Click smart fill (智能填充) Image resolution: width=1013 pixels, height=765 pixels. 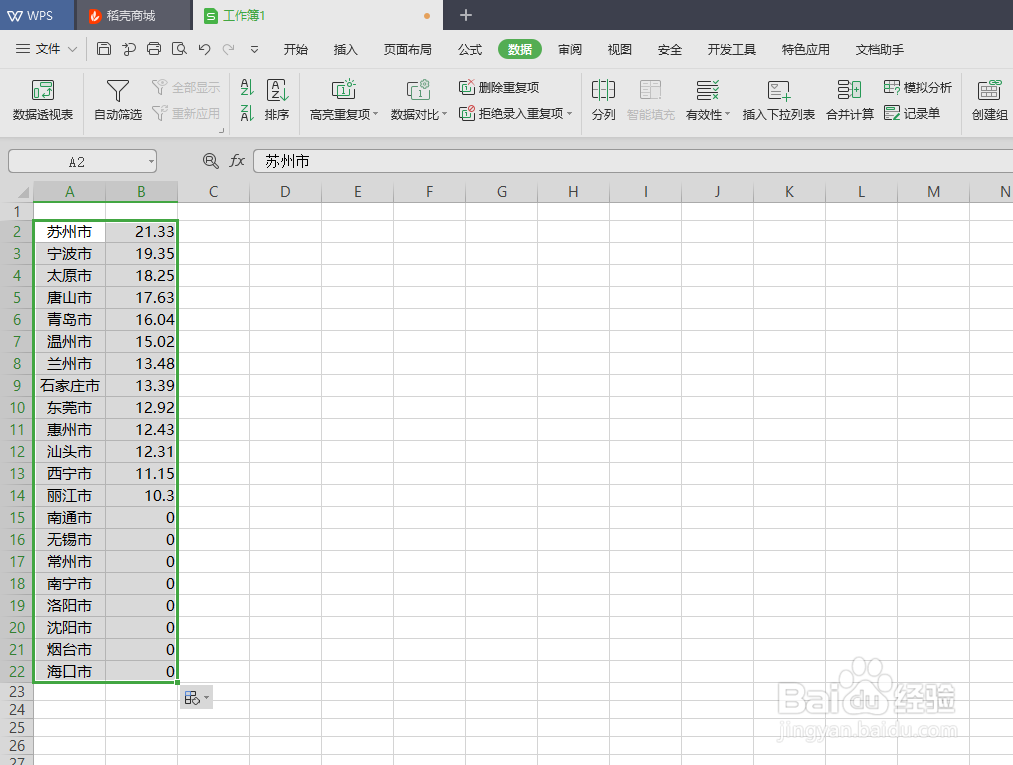pyautogui.click(x=651, y=100)
